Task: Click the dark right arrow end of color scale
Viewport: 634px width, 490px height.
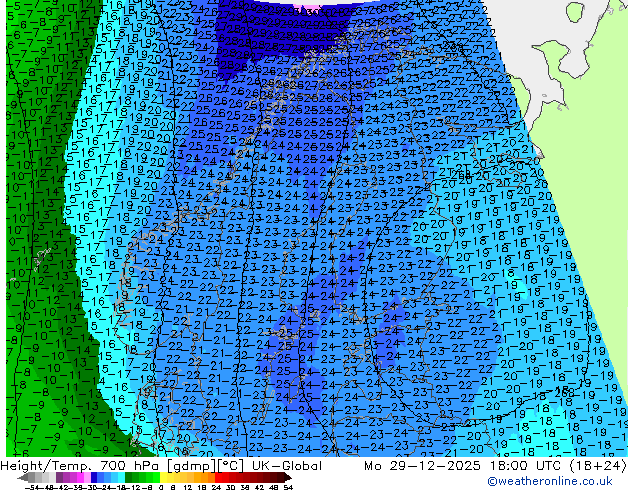Action: pos(287,478)
